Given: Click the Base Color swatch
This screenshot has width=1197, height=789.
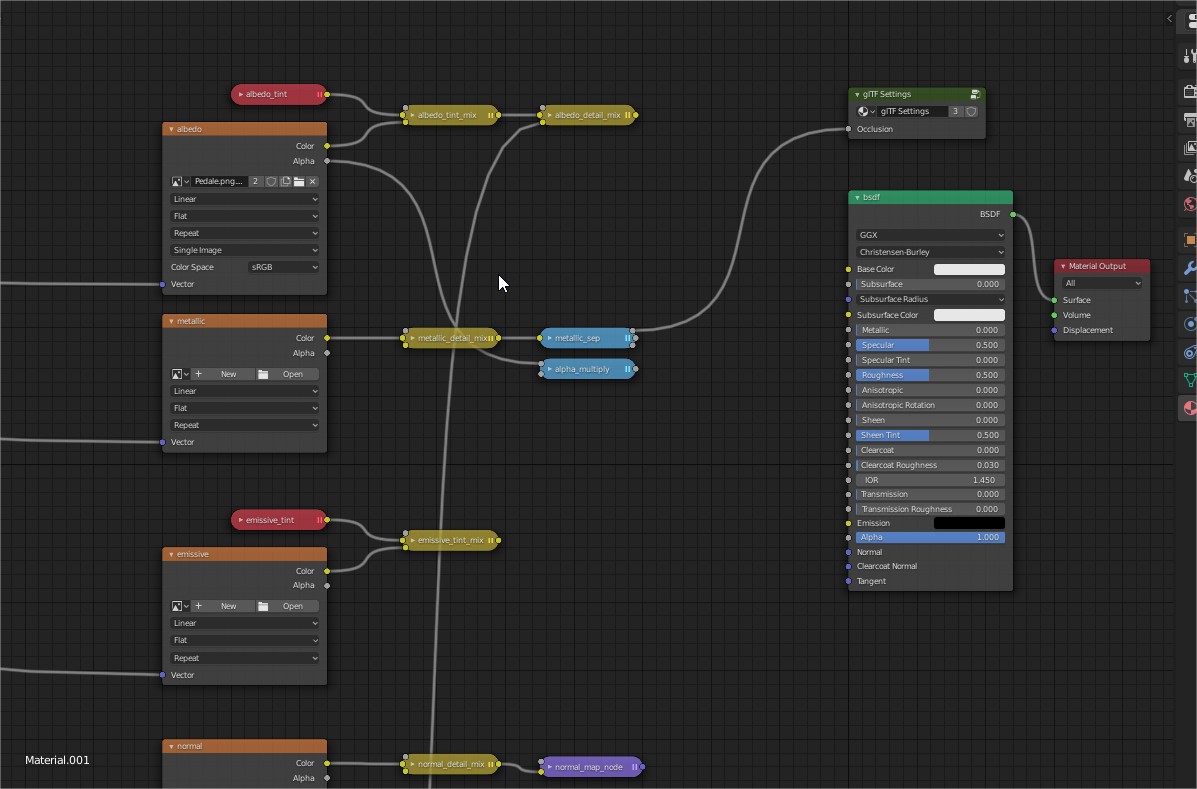Looking at the screenshot, I should click(x=968, y=269).
